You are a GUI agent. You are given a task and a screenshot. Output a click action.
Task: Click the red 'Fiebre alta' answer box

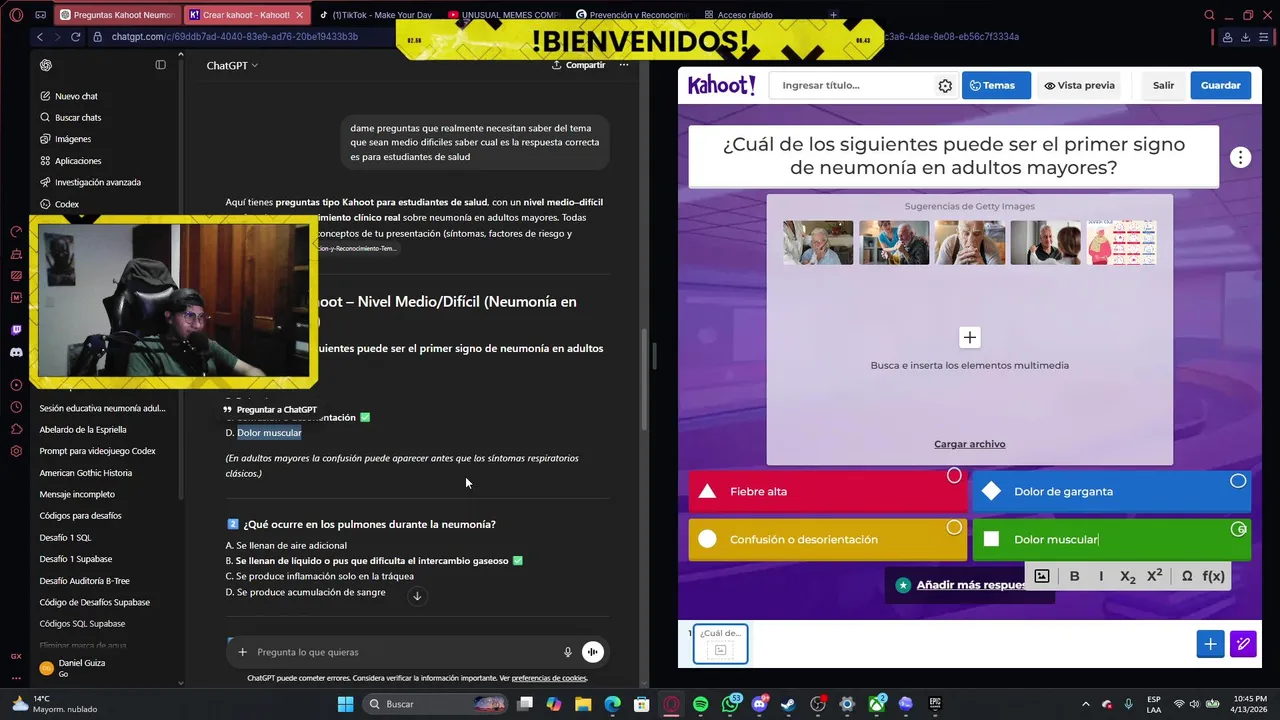827,491
